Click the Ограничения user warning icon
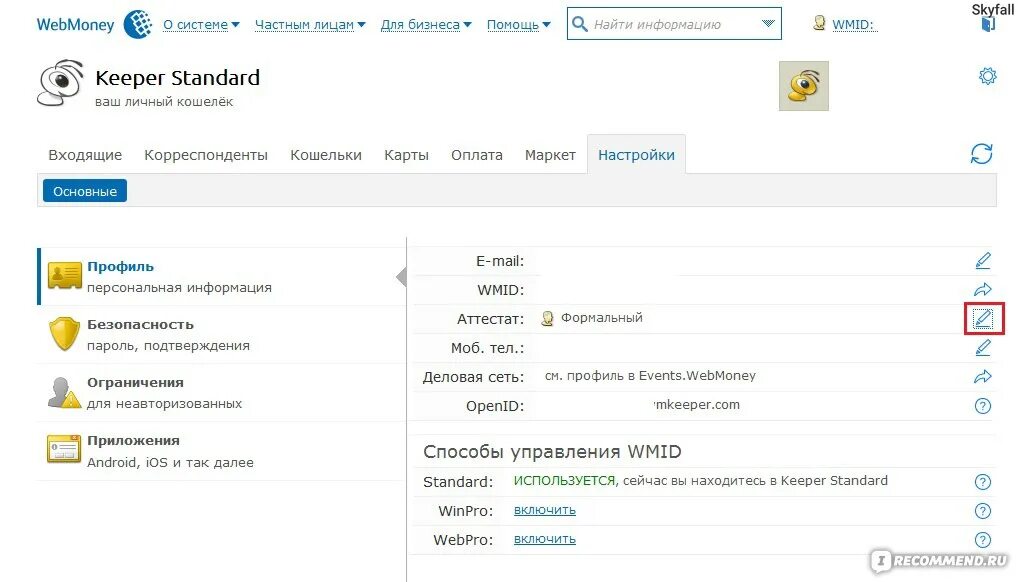This screenshot has width=1018, height=582. point(64,392)
